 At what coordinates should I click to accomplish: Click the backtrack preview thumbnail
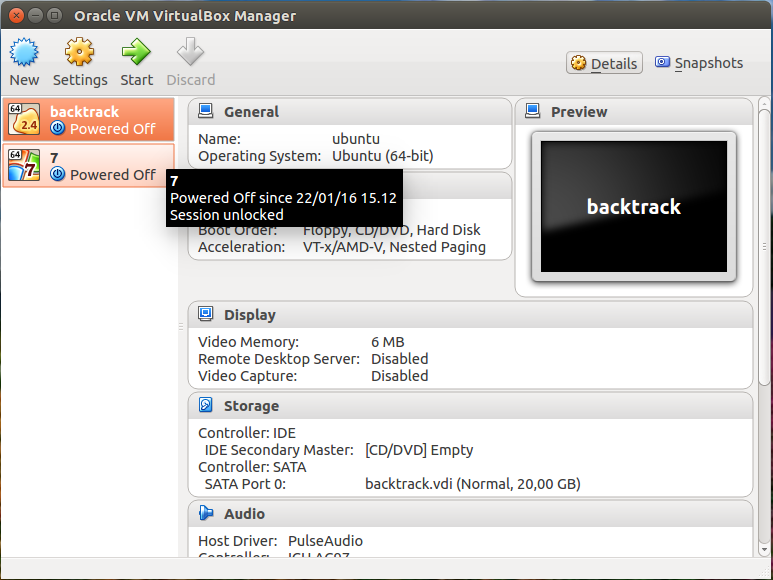(x=633, y=206)
